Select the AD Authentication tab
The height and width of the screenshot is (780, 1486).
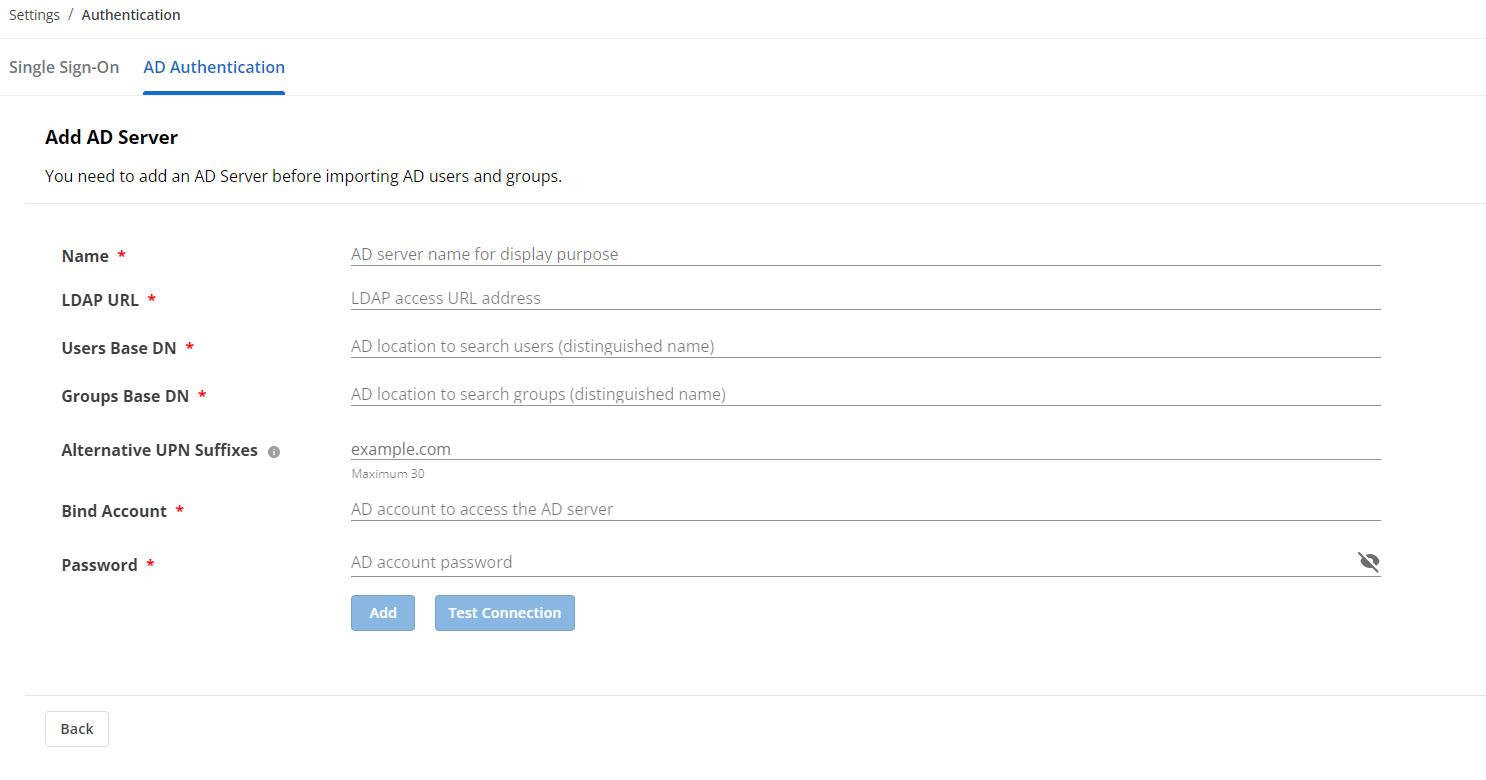(214, 67)
